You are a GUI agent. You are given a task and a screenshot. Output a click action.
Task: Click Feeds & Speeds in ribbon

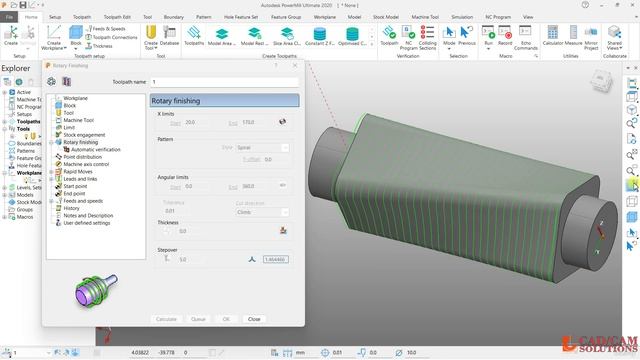coord(106,29)
